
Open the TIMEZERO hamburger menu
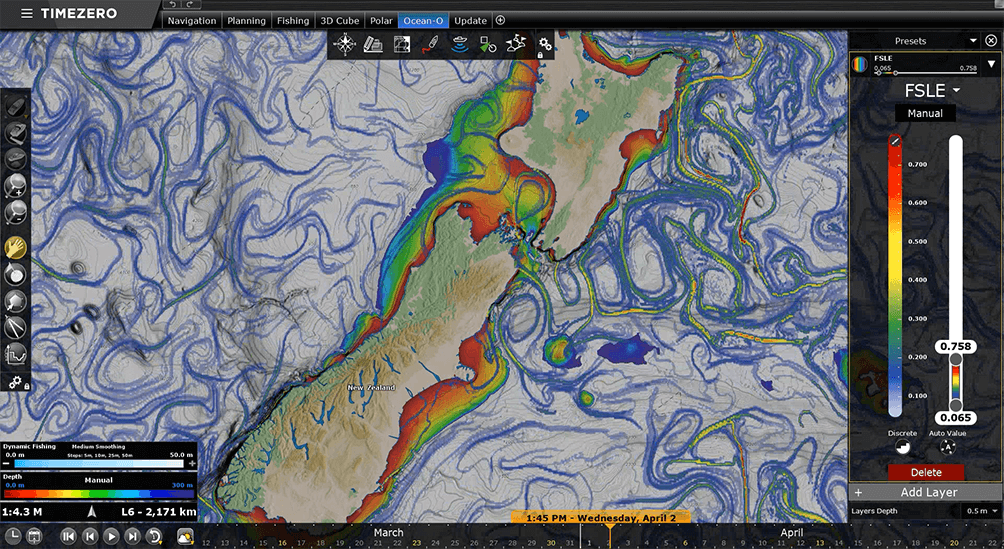point(23,13)
